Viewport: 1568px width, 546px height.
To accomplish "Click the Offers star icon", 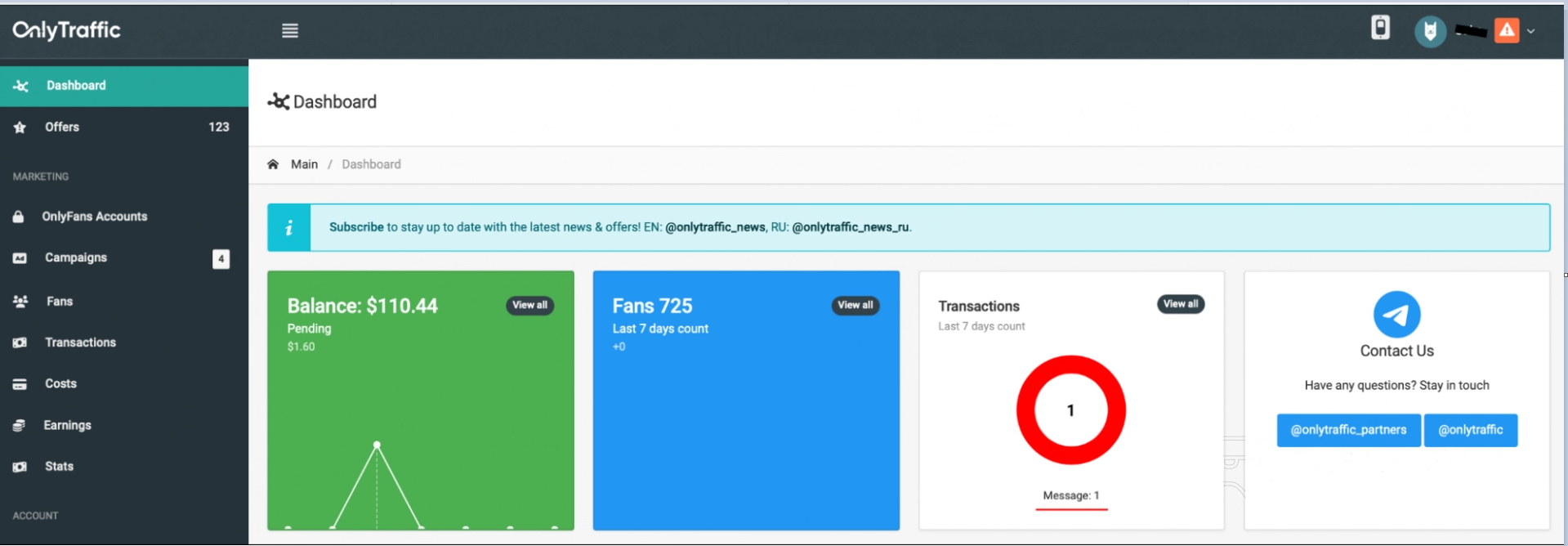I will click(20, 128).
